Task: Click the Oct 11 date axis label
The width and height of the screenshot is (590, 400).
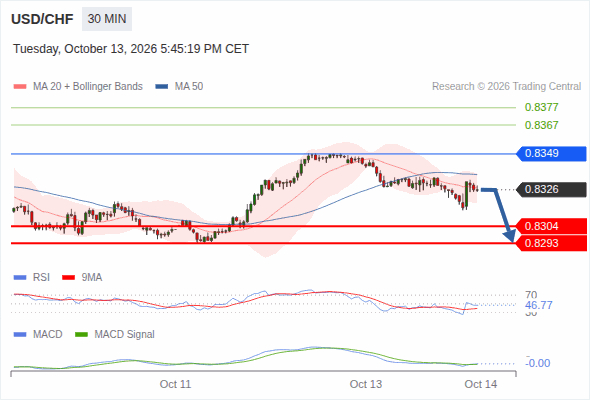Action: (175, 384)
